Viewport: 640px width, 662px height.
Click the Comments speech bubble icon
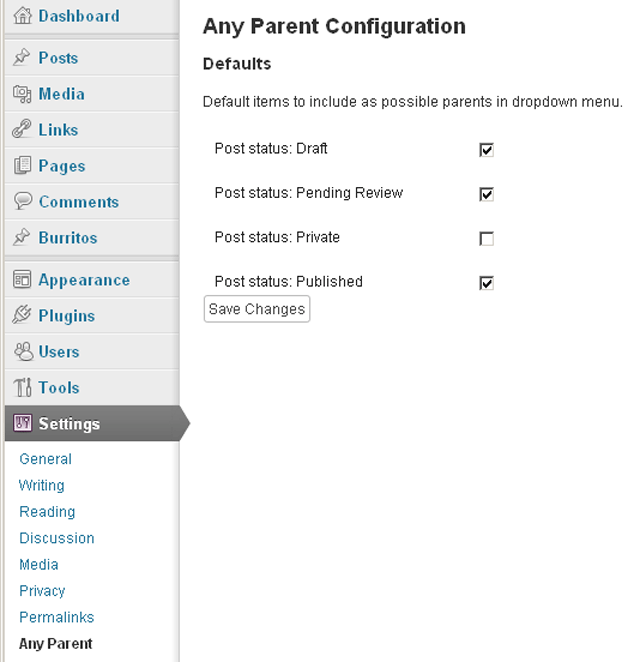(22, 201)
